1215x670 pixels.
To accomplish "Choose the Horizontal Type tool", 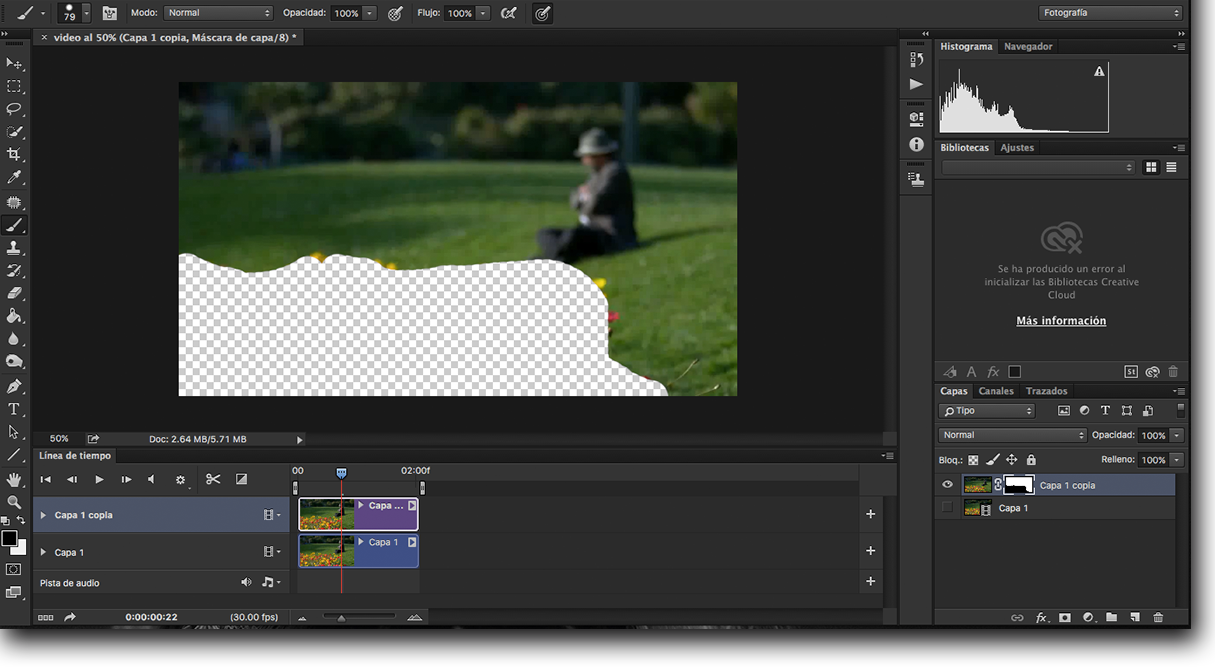I will pos(14,410).
